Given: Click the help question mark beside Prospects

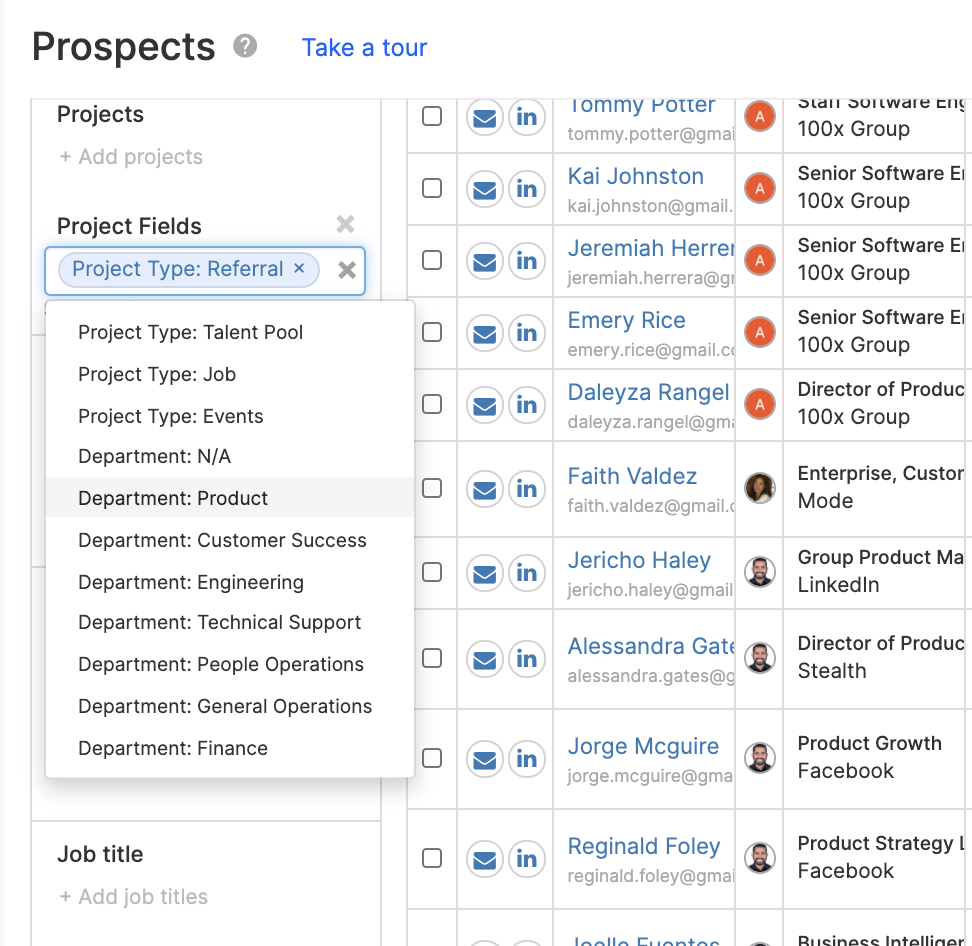Looking at the screenshot, I should pyautogui.click(x=245, y=46).
